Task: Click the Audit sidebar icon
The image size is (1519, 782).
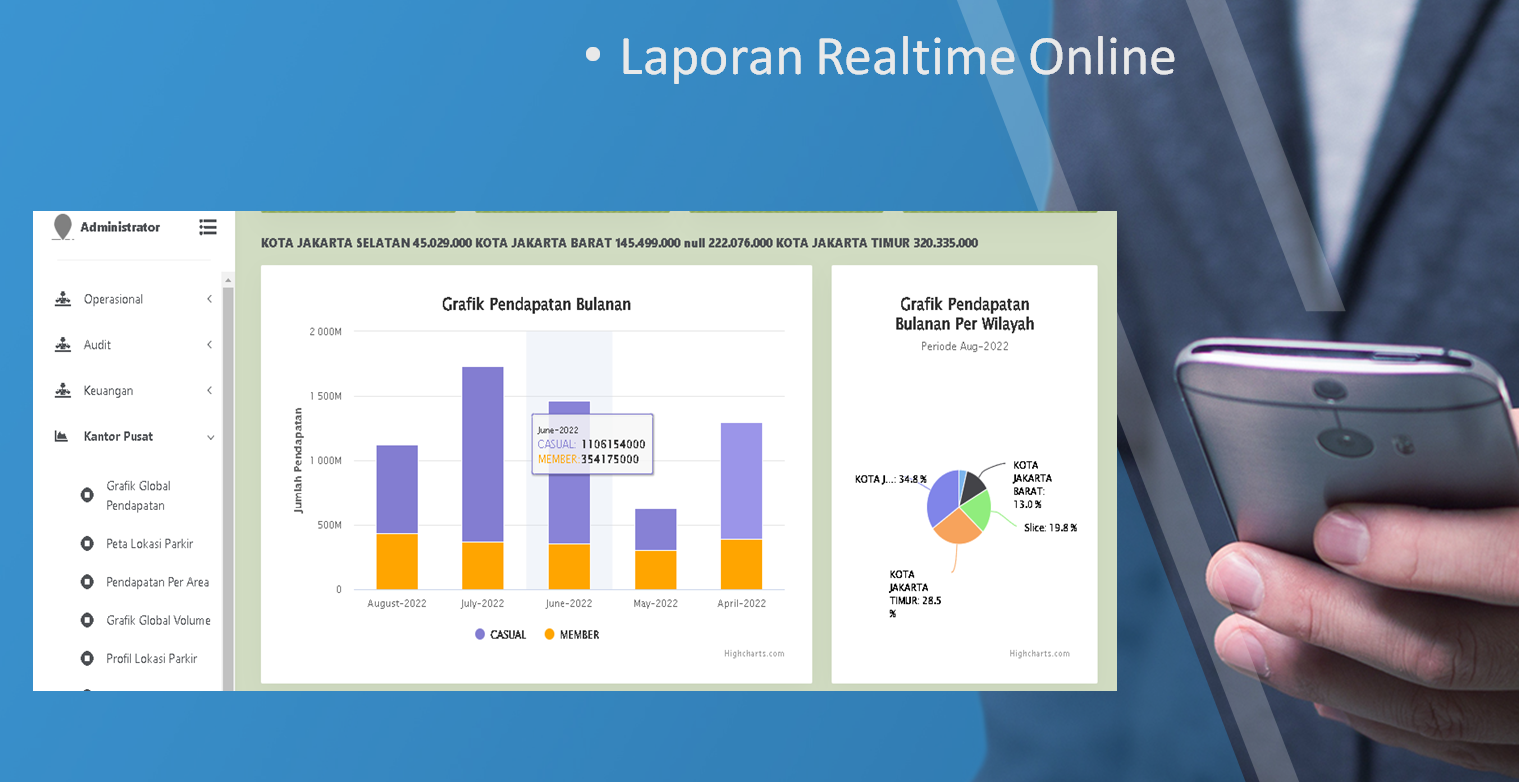Action: click(x=63, y=345)
